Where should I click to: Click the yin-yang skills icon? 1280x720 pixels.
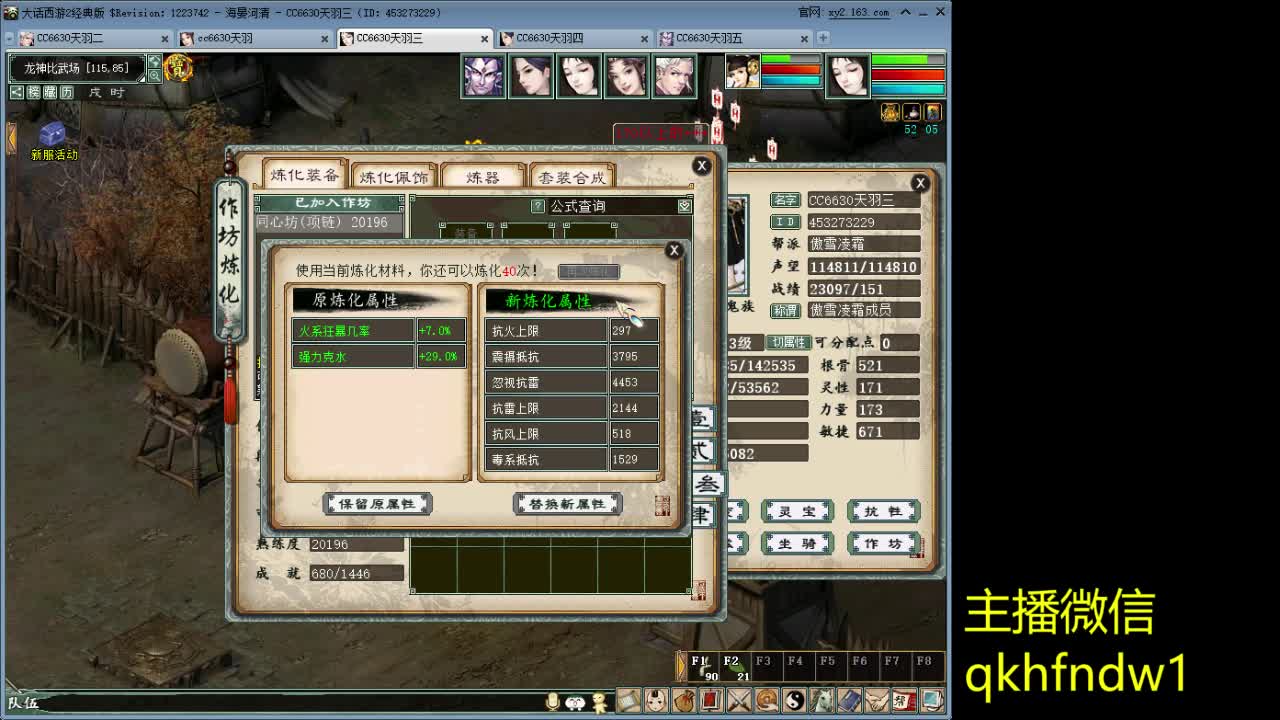click(794, 700)
